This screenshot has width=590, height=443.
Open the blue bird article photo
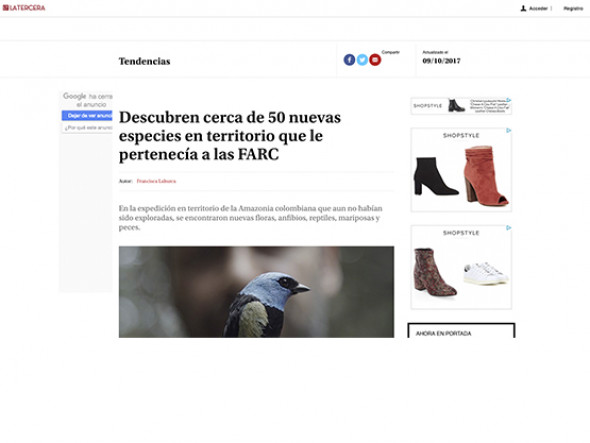tap(256, 292)
